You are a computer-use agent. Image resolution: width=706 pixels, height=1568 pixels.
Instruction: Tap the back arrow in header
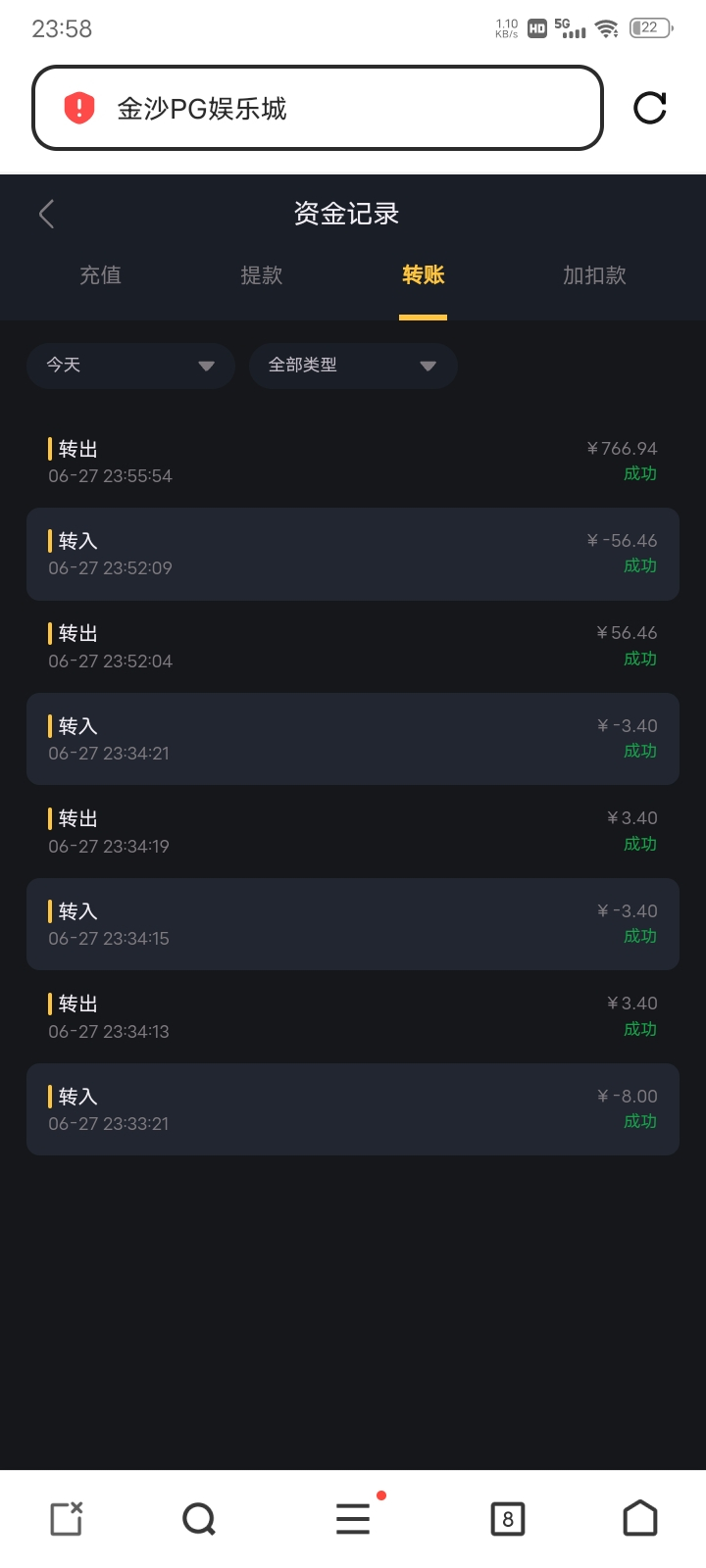coord(46,214)
